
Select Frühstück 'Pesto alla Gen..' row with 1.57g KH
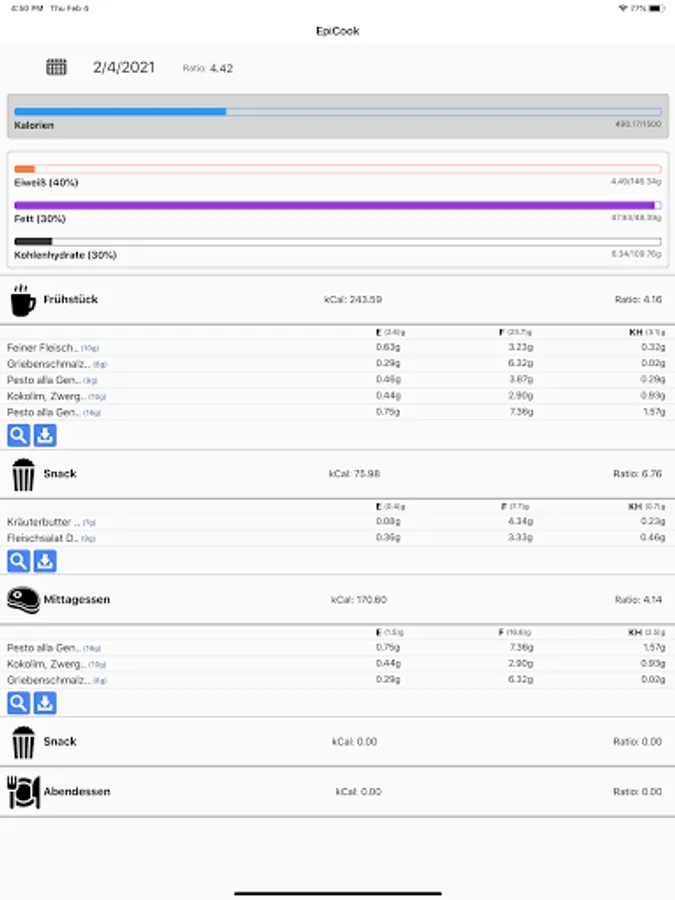(x=338, y=412)
